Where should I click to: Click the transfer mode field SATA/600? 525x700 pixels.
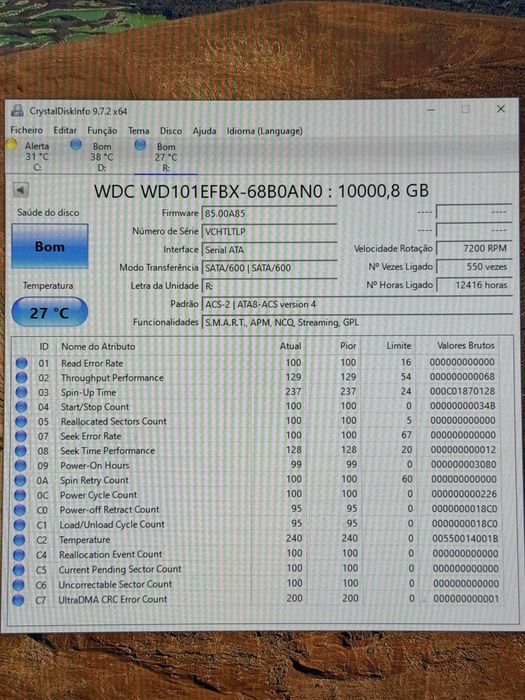(270, 267)
